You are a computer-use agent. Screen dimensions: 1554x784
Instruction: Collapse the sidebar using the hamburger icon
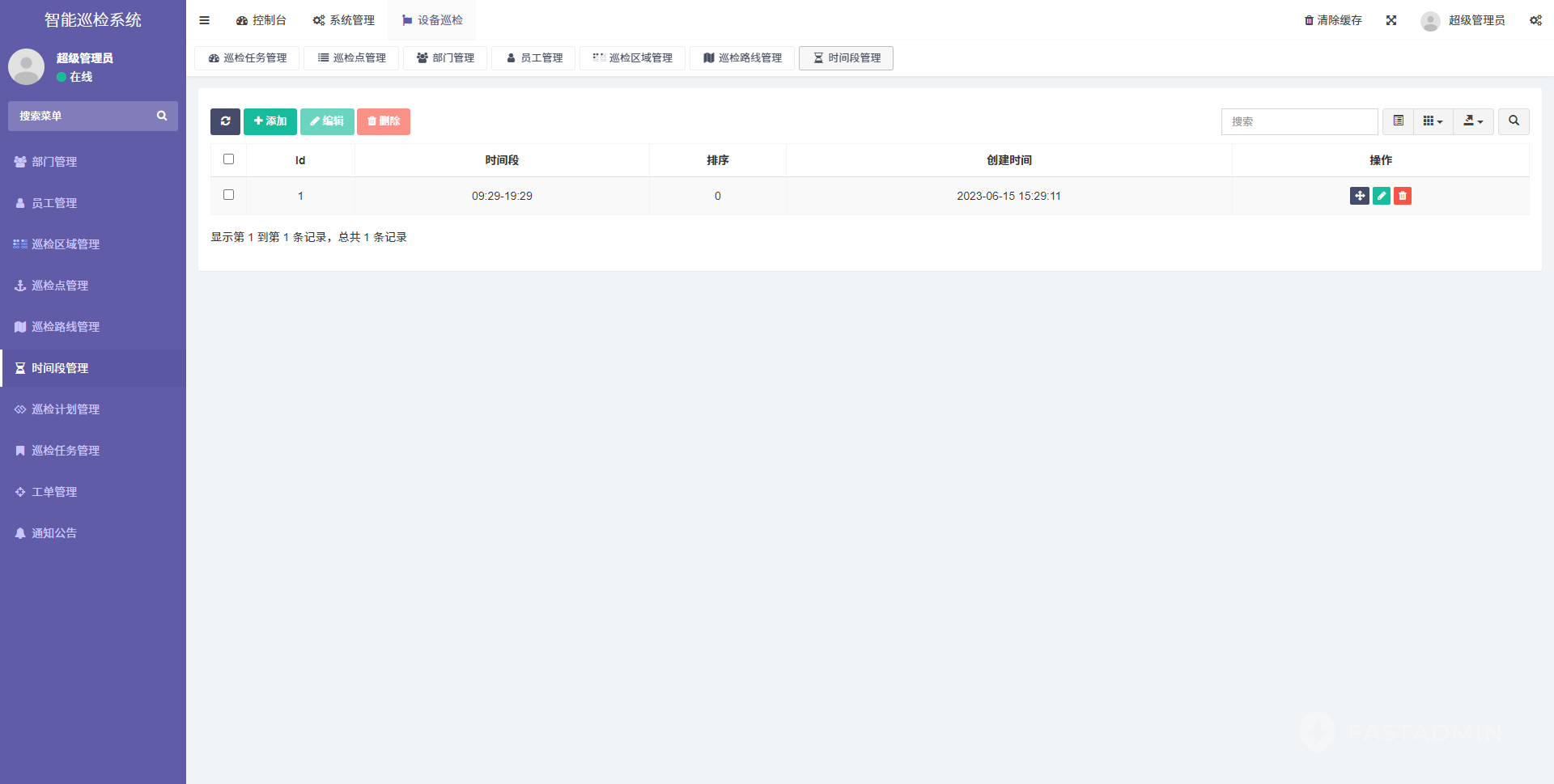[x=204, y=20]
